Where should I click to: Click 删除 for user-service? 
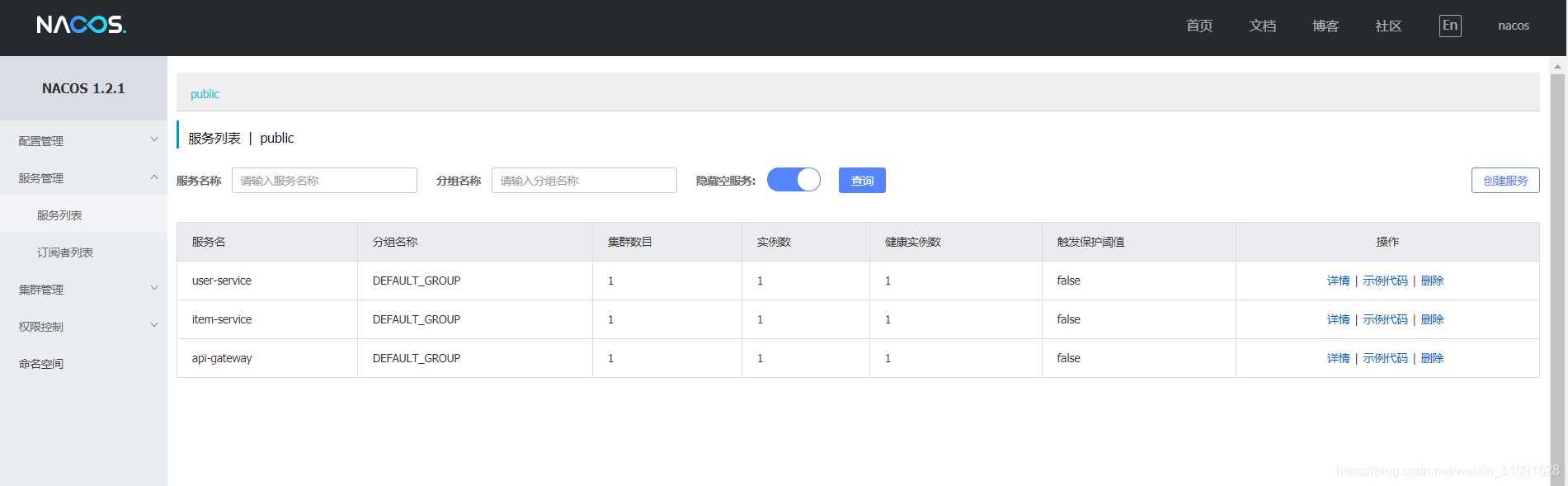(x=1432, y=281)
